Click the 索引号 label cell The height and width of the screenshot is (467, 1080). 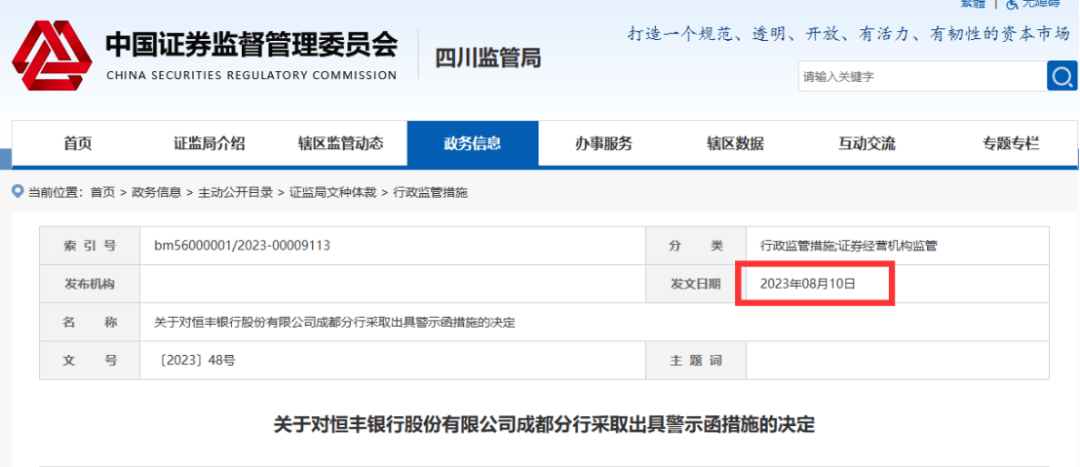click(90, 245)
